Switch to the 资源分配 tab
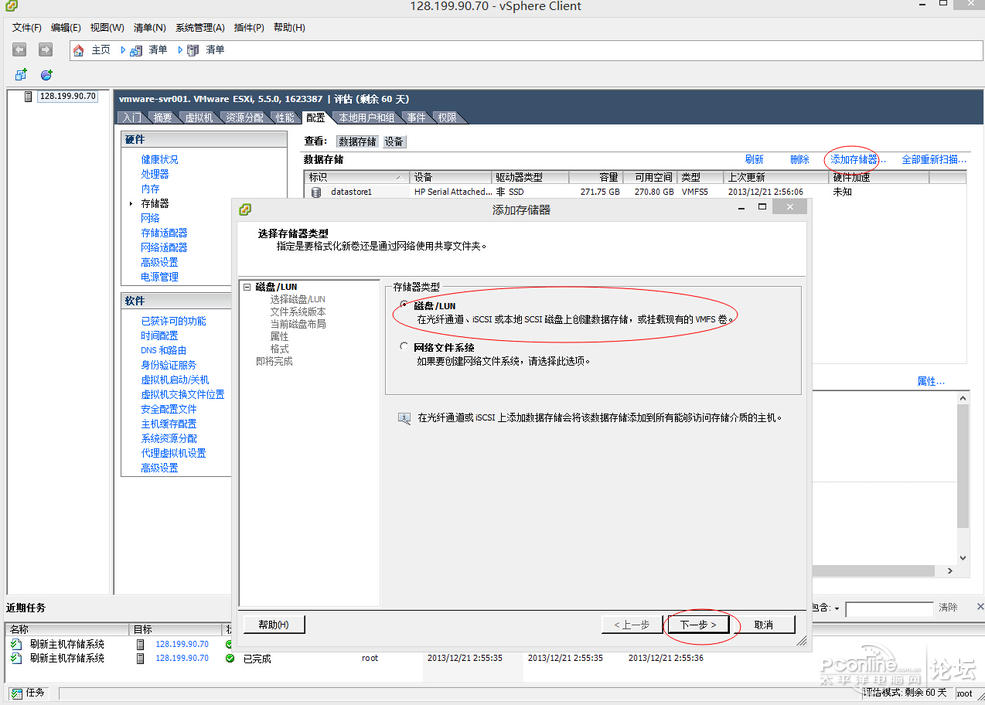The height and width of the screenshot is (705, 985). tap(244, 118)
